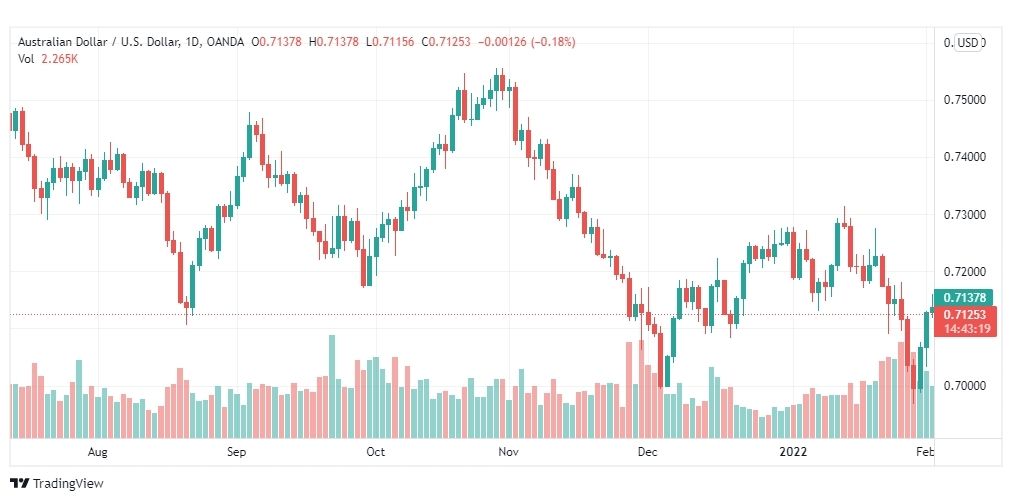Screen dimensions: 1012x501
Task: Click the green 0.71378 price label
Action: (x=964, y=298)
